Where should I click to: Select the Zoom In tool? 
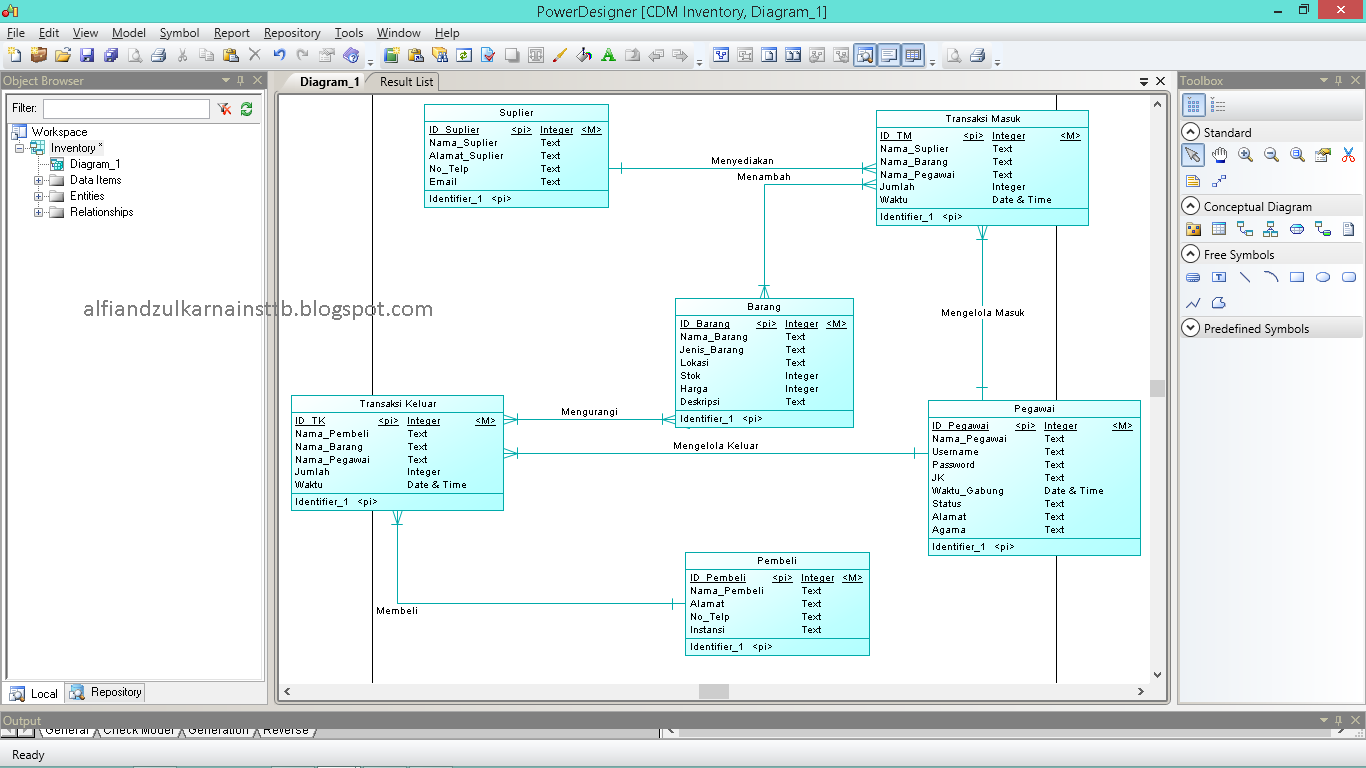pyautogui.click(x=1245, y=154)
